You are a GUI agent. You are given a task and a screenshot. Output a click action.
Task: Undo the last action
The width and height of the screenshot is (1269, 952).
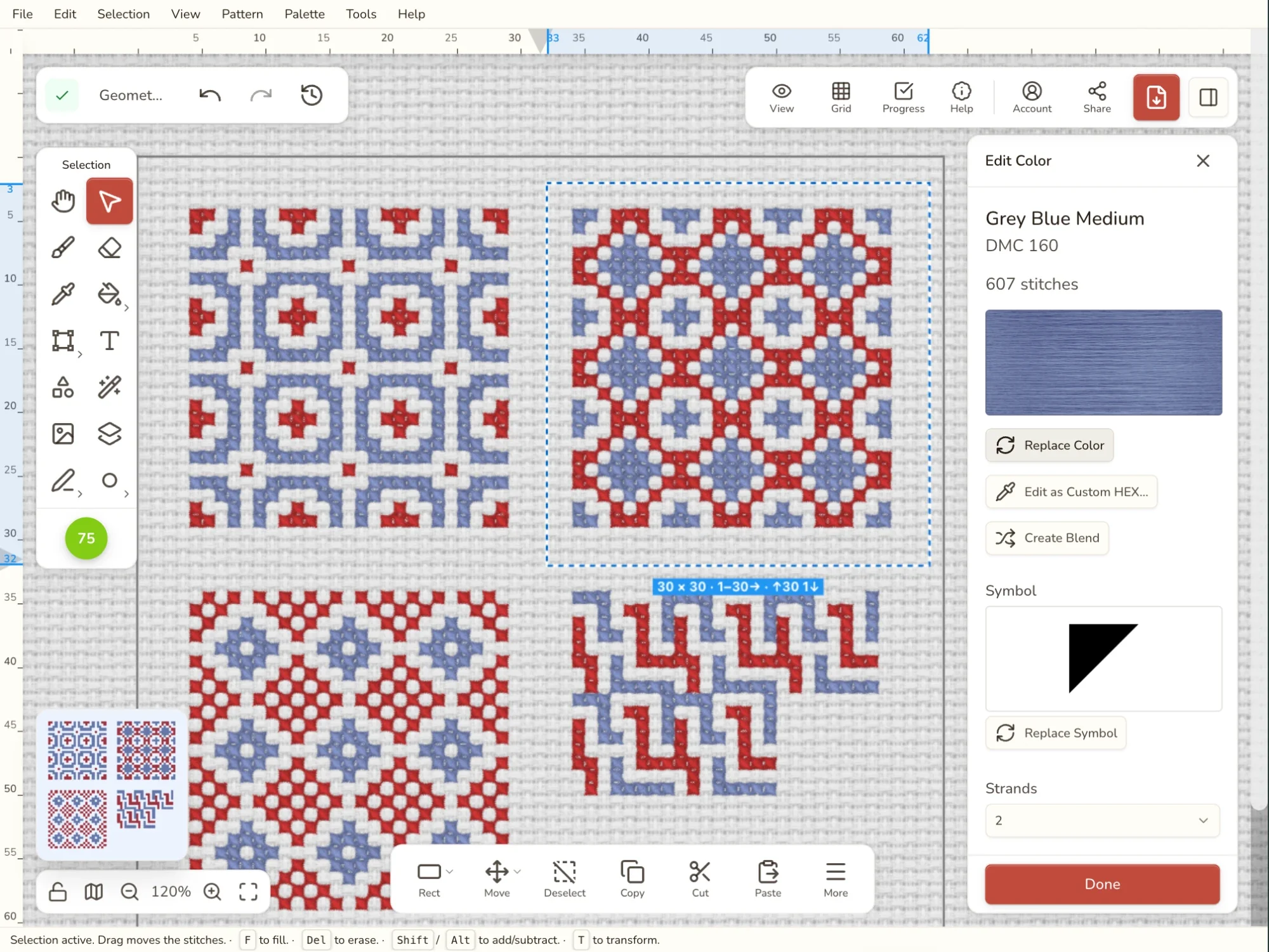(210, 95)
